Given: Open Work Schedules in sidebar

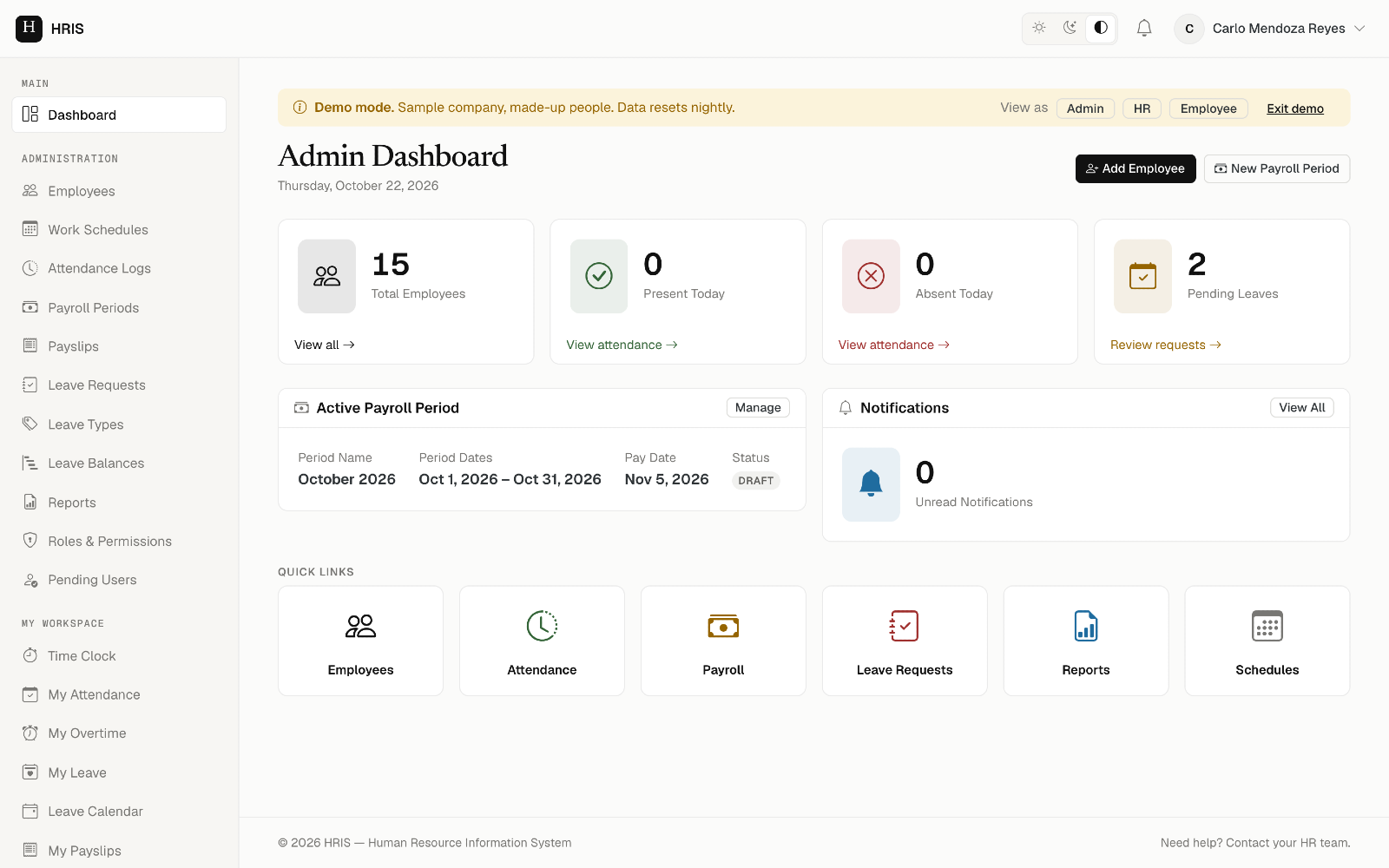Looking at the screenshot, I should click(119, 230).
